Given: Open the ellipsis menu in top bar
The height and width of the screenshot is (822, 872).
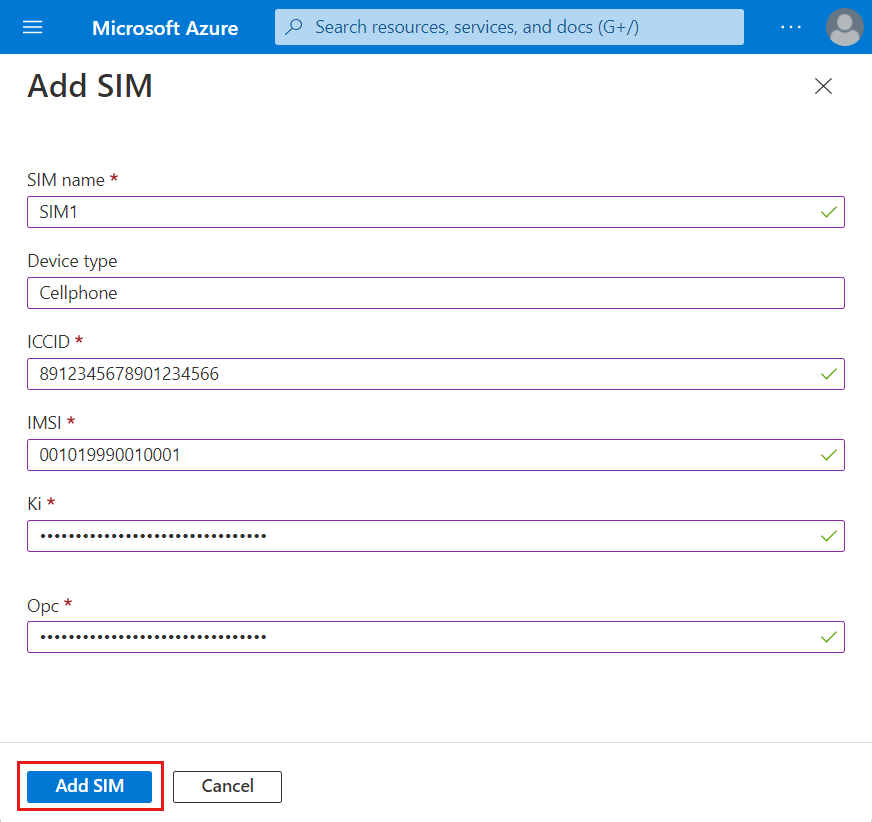Looking at the screenshot, I should click(x=791, y=27).
